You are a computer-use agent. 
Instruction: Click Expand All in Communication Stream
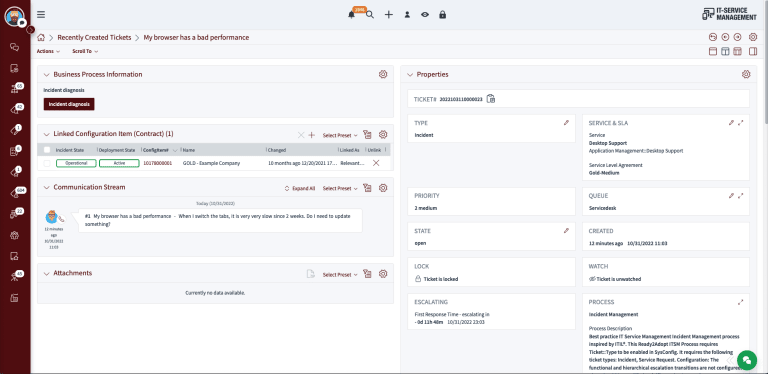(299, 188)
